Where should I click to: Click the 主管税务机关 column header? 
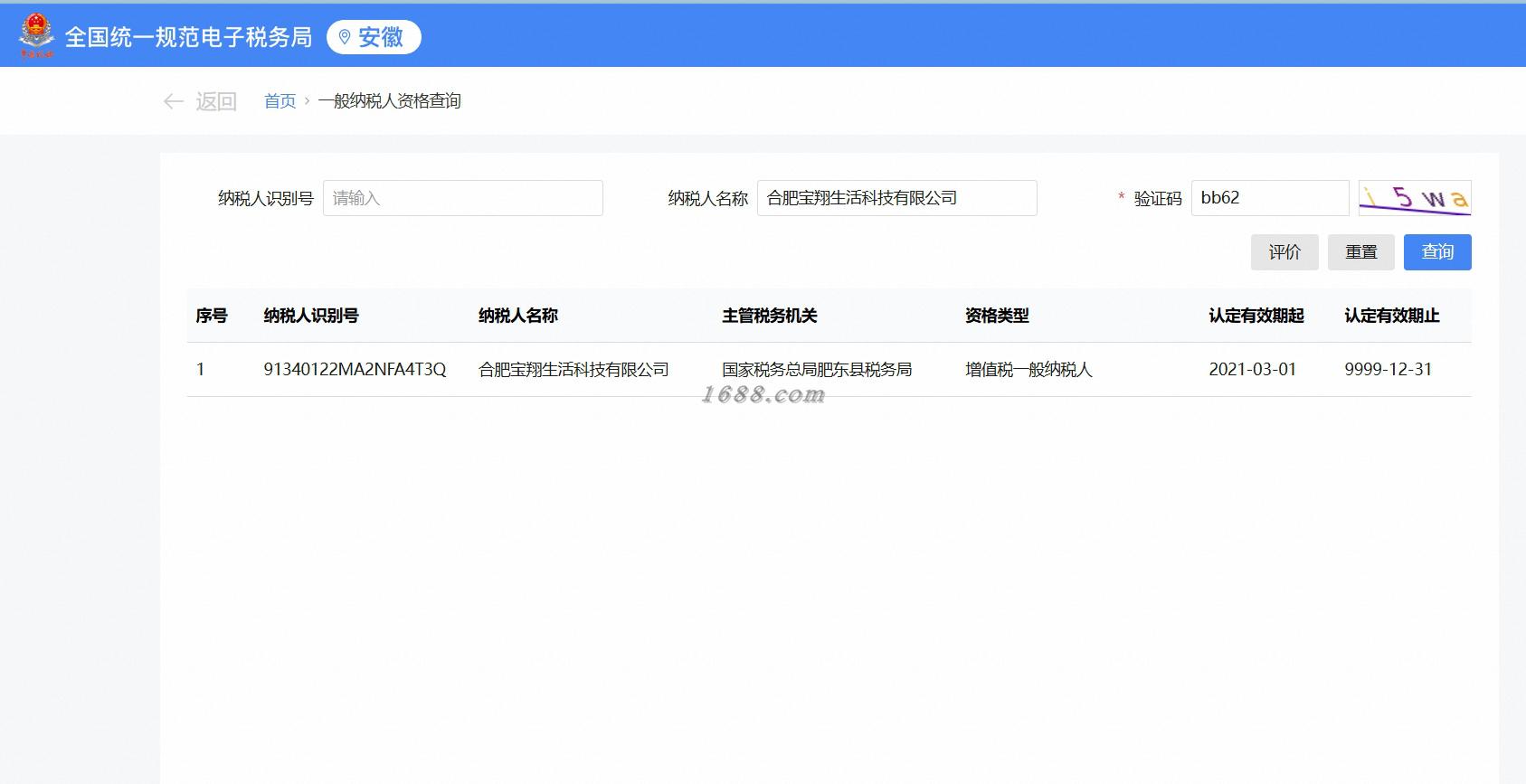pyautogui.click(x=770, y=316)
